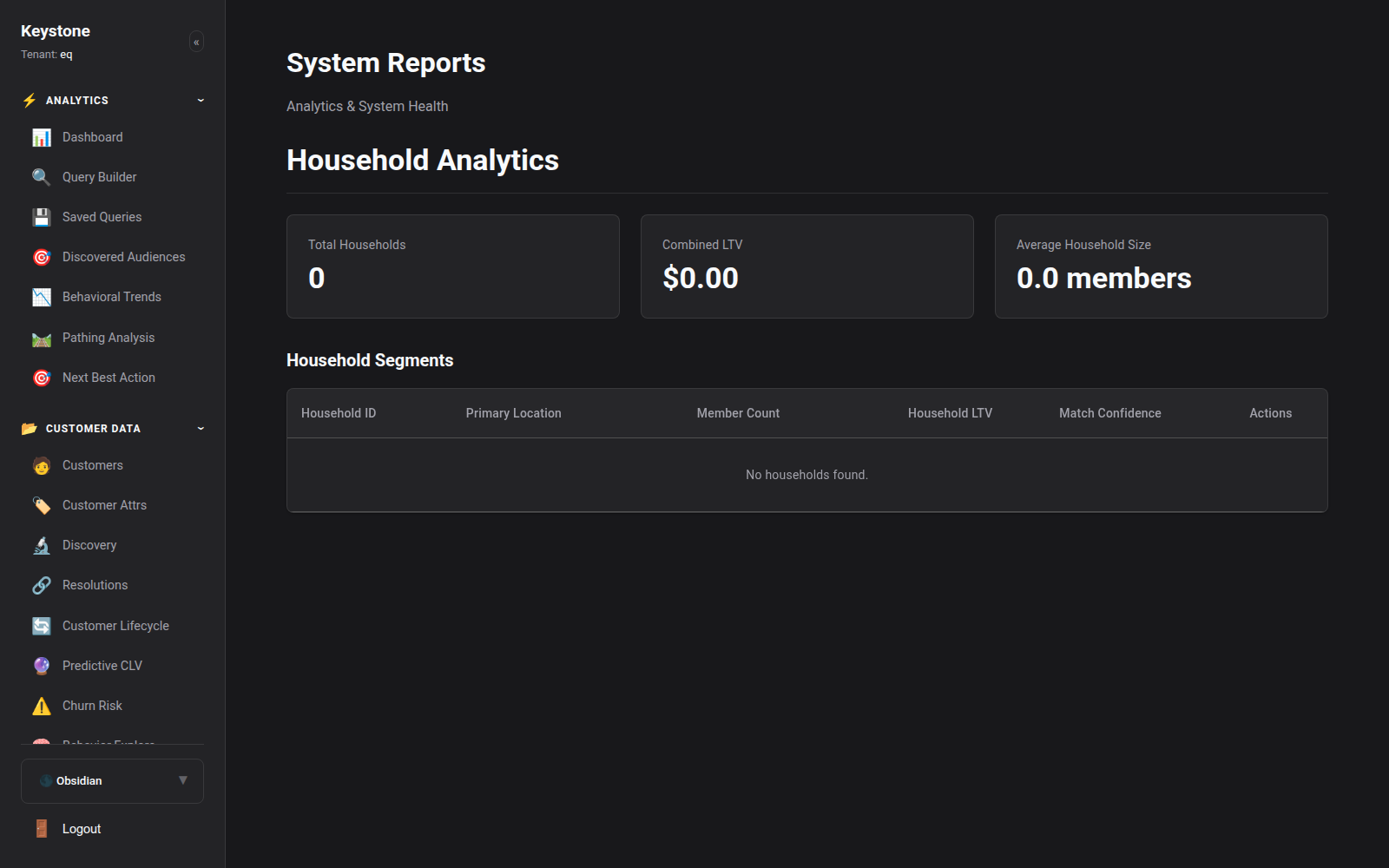Click the Churn Risk warning icon
The width and height of the screenshot is (1389, 868).
coord(42,706)
